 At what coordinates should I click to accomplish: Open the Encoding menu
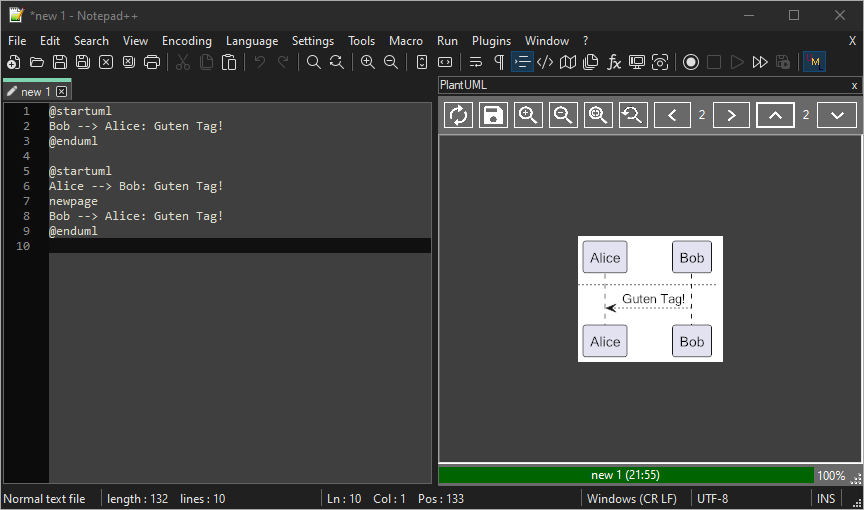tap(187, 41)
